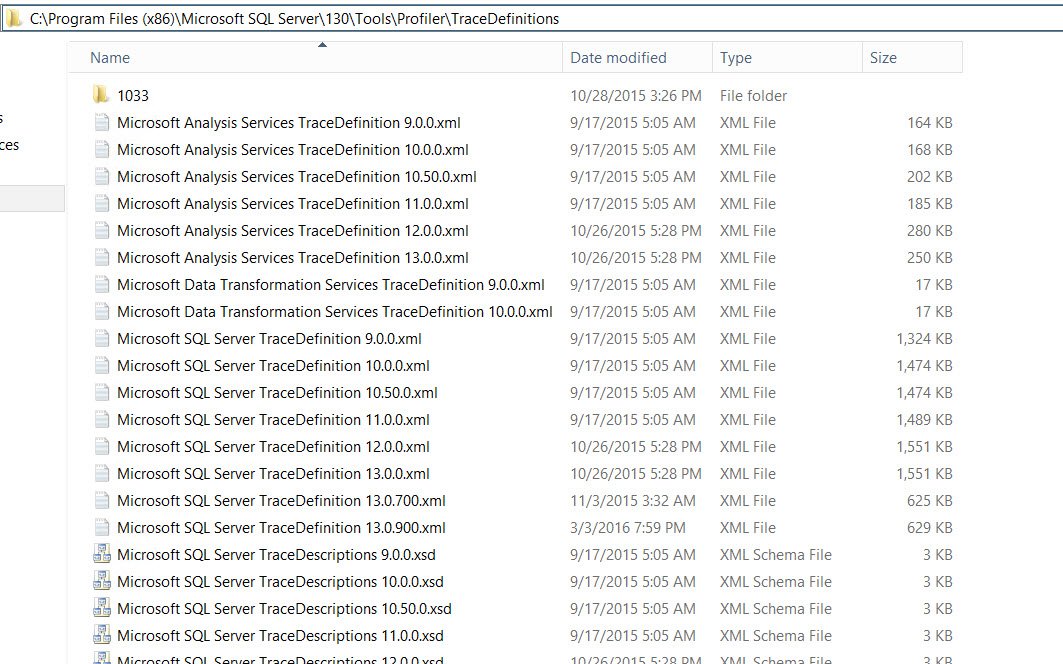1063x664 pixels.
Task: Open the 1033 folder icon
Action: 101,95
